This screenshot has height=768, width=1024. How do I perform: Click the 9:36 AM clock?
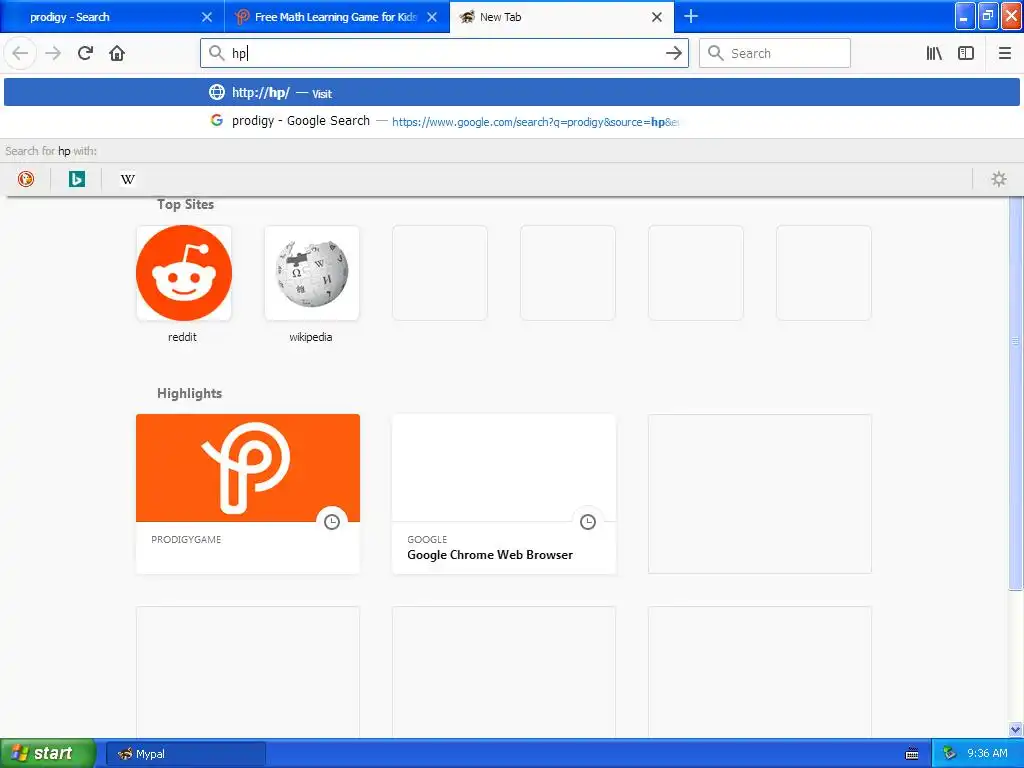point(987,754)
